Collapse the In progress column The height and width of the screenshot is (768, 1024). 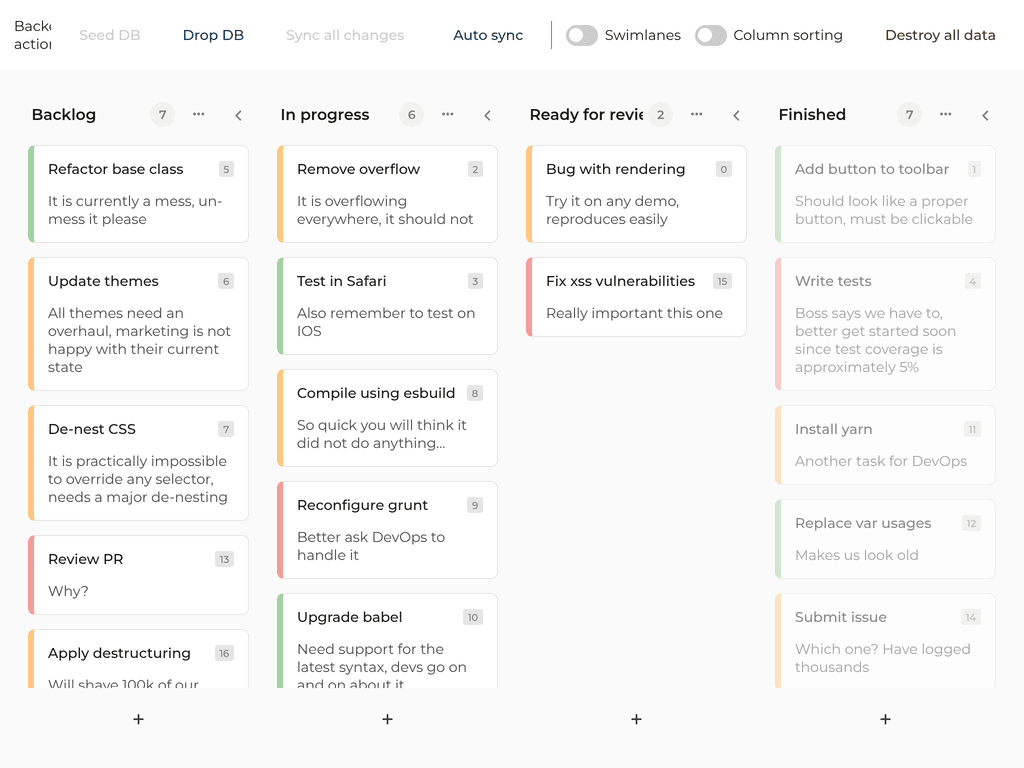(488, 116)
